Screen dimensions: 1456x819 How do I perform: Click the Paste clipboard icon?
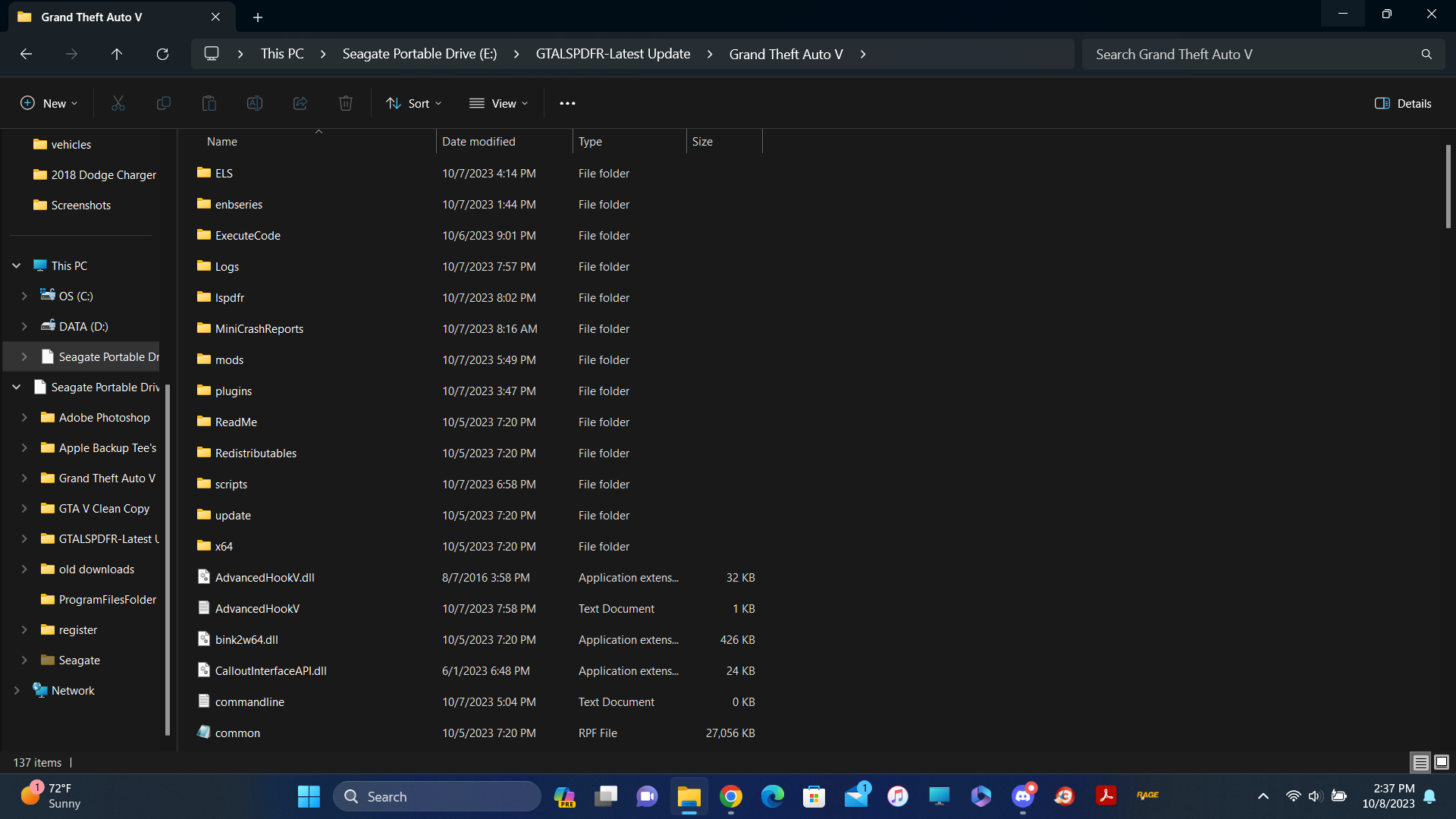(x=209, y=104)
